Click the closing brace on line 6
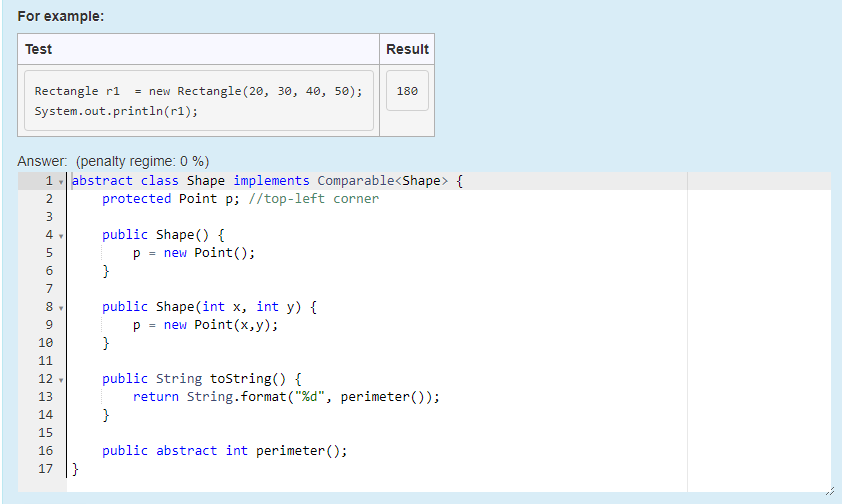This screenshot has height=504, width=842. [106, 271]
